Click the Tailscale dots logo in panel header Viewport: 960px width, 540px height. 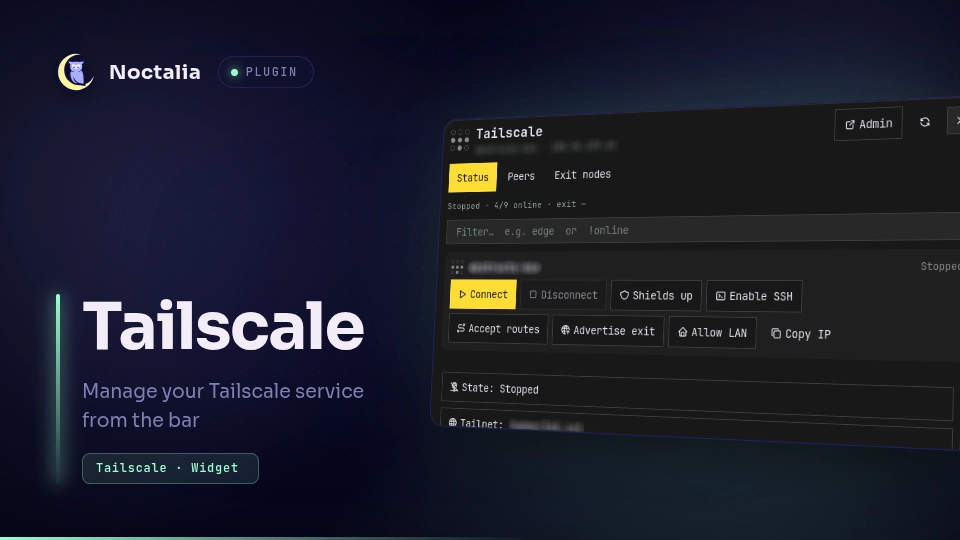pos(460,140)
